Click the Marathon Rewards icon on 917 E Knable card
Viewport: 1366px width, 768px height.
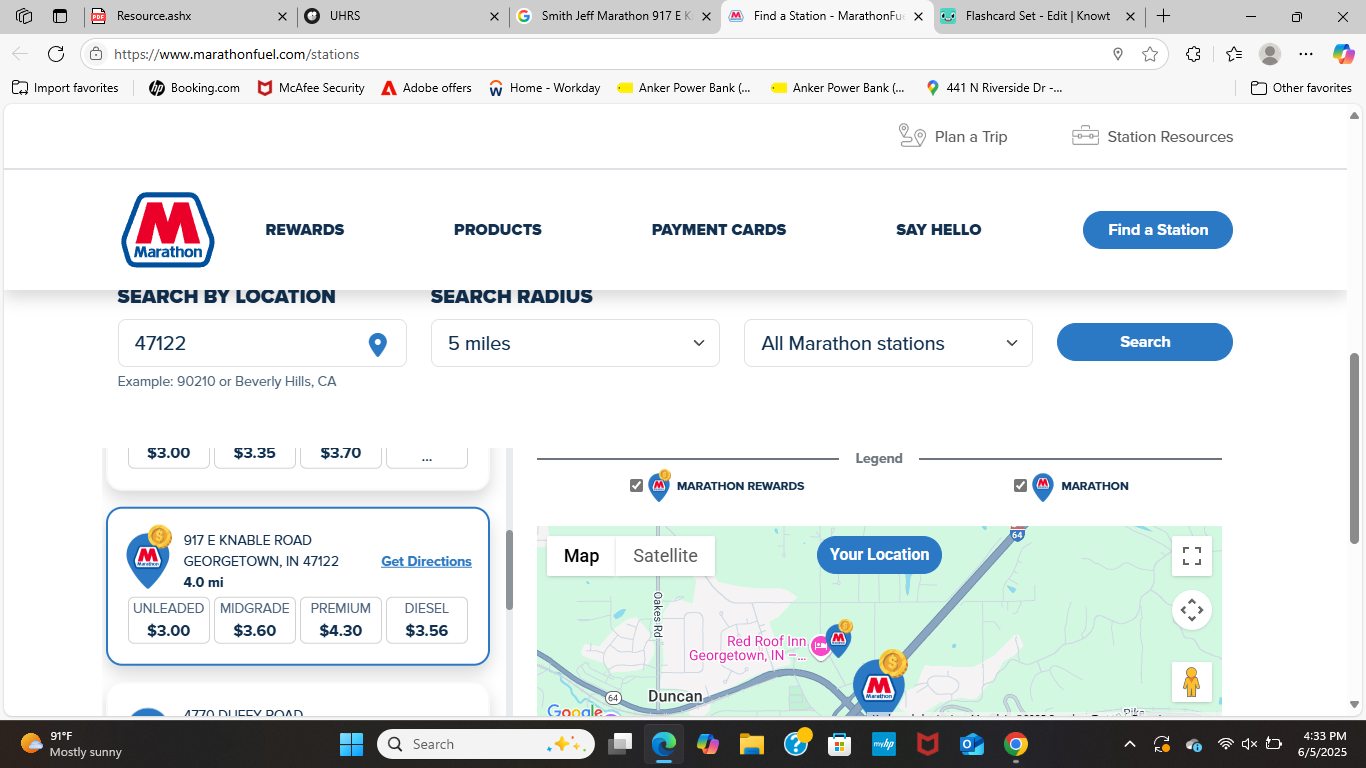tap(148, 557)
